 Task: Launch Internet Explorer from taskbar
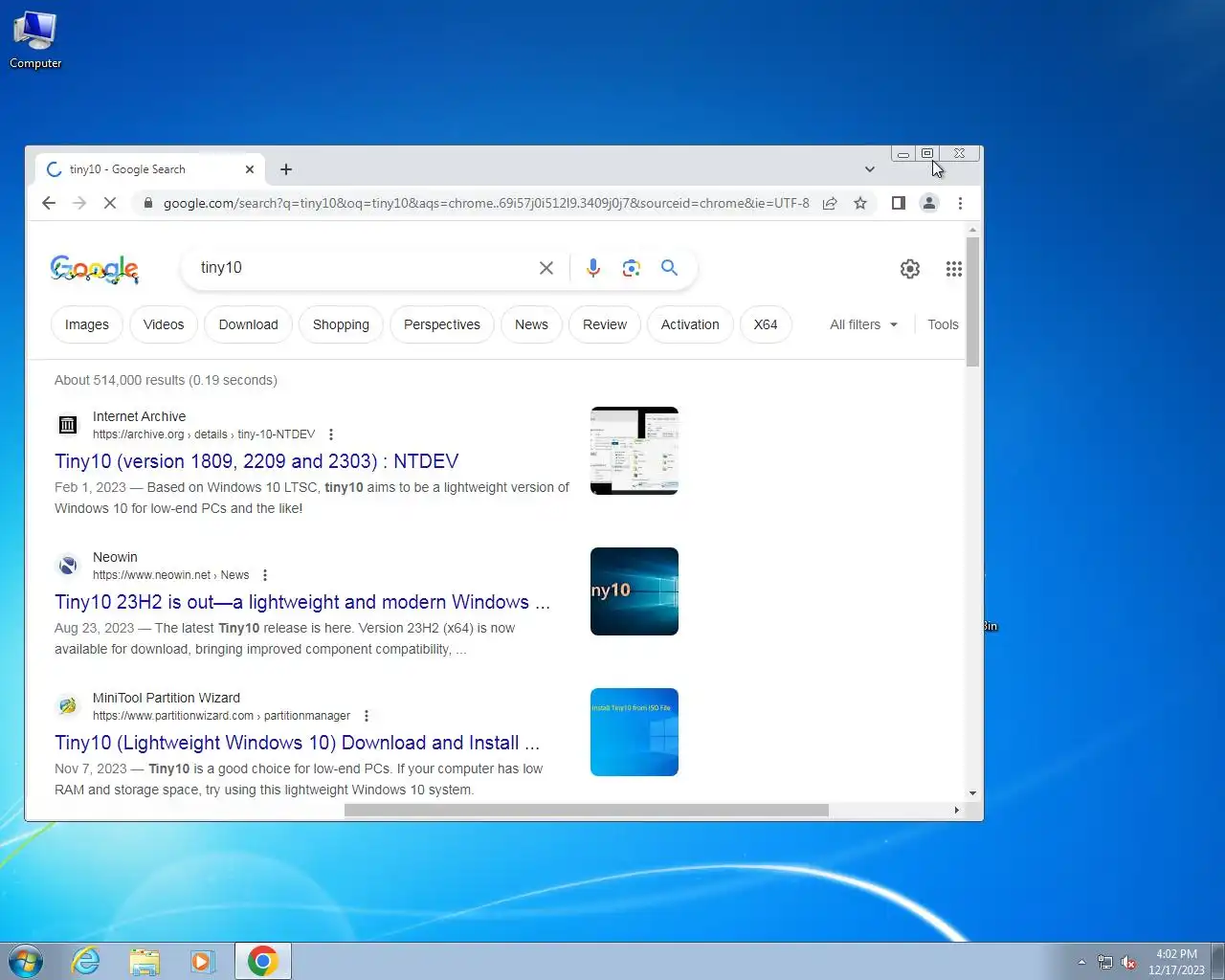click(x=86, y=961)
